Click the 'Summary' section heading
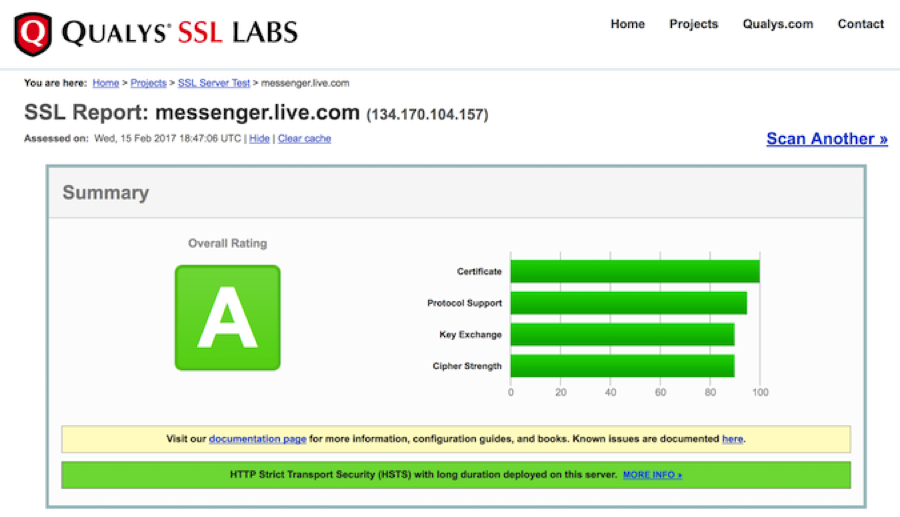Viewport: 900px width, 517px height. coord(106,193)
